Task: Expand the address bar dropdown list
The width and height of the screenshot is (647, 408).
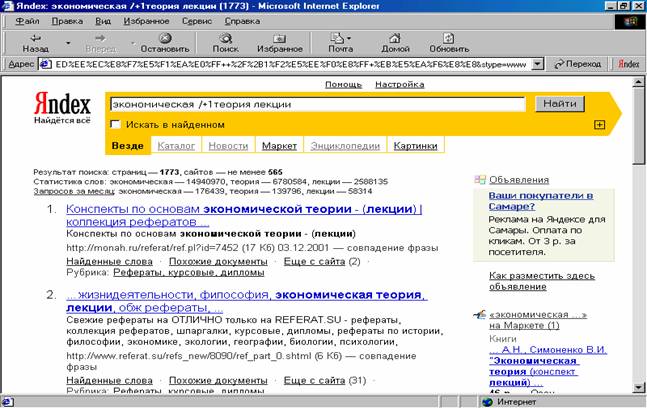Action: pos(537,64)
